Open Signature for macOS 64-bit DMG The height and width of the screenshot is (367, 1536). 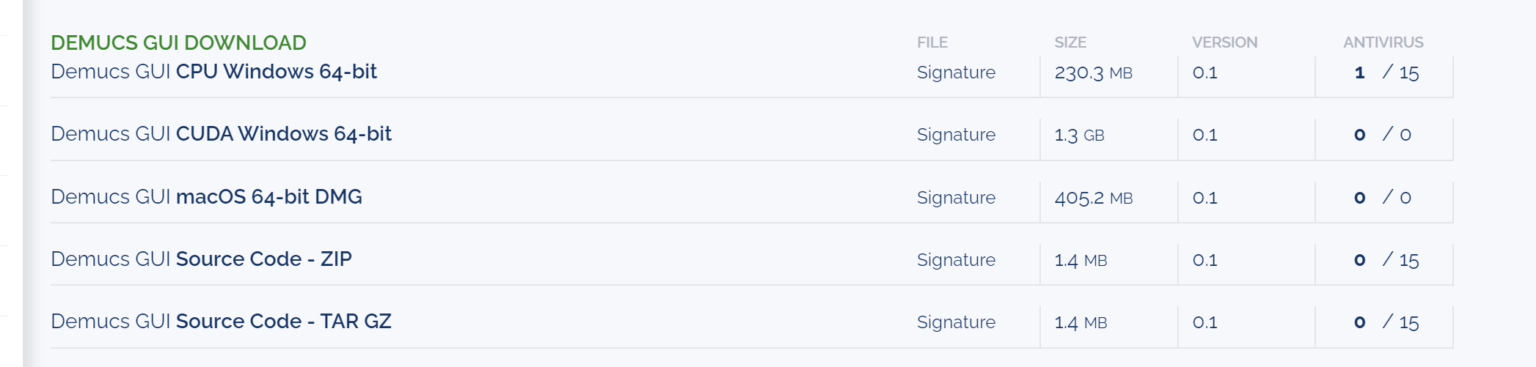tap(956, 198)
